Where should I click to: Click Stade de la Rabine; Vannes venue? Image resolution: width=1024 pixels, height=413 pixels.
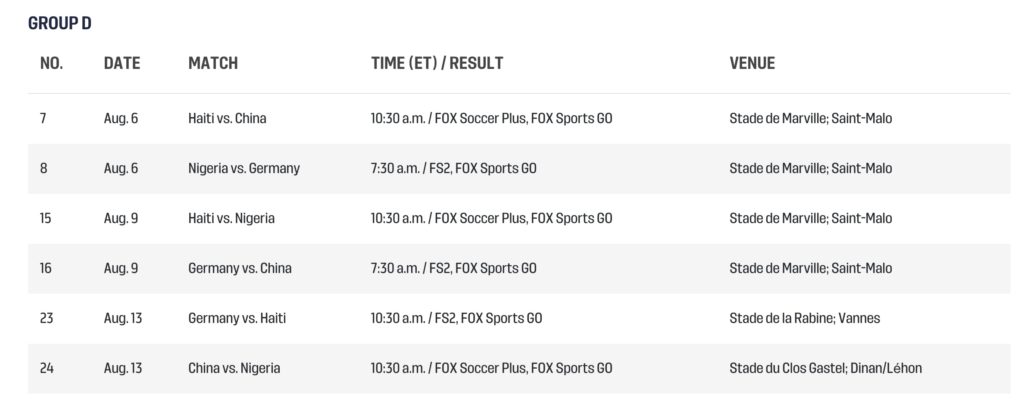(x=805, y=318)
